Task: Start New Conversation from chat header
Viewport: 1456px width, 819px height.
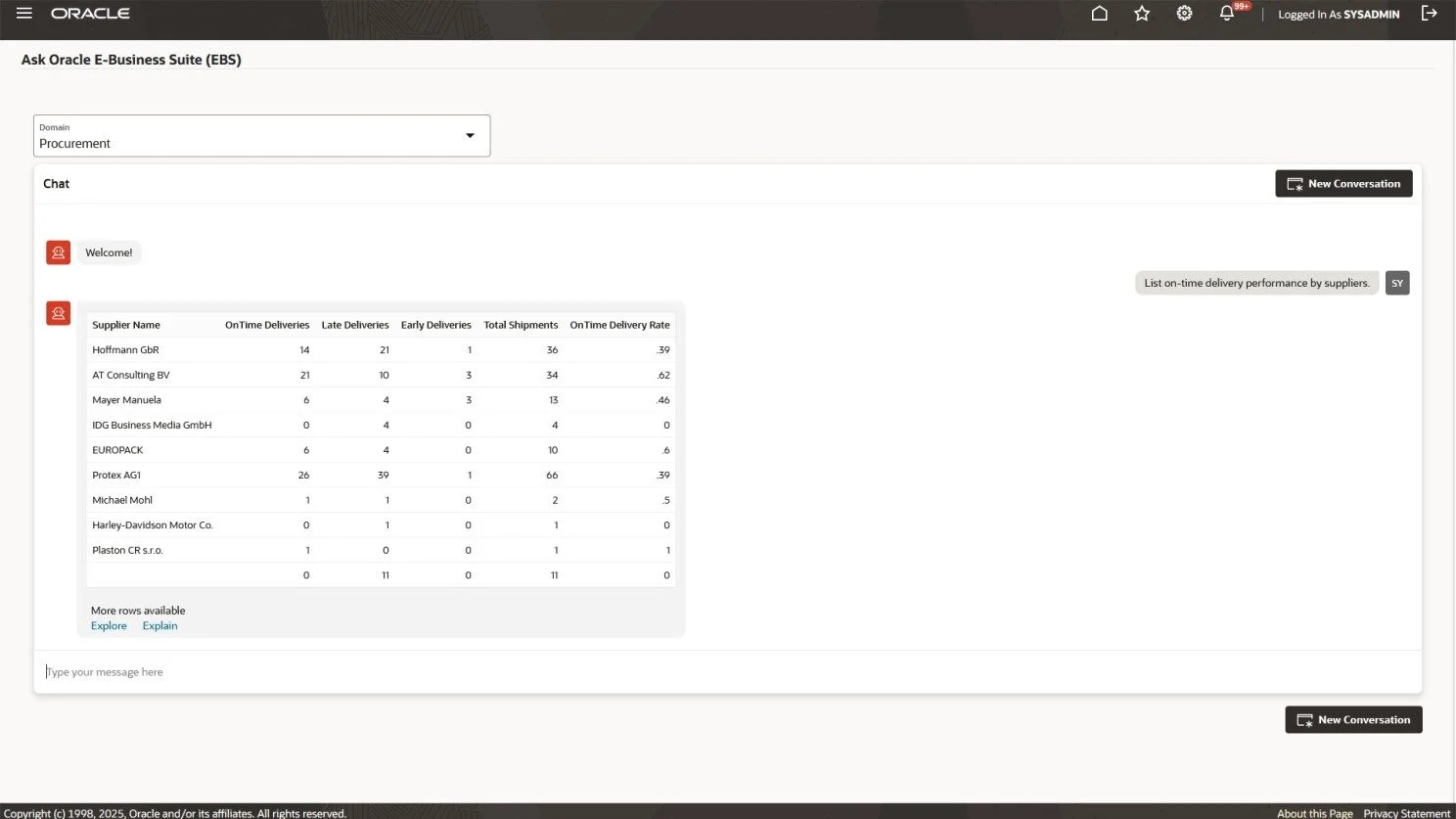Action: [x=1343, y=184]
